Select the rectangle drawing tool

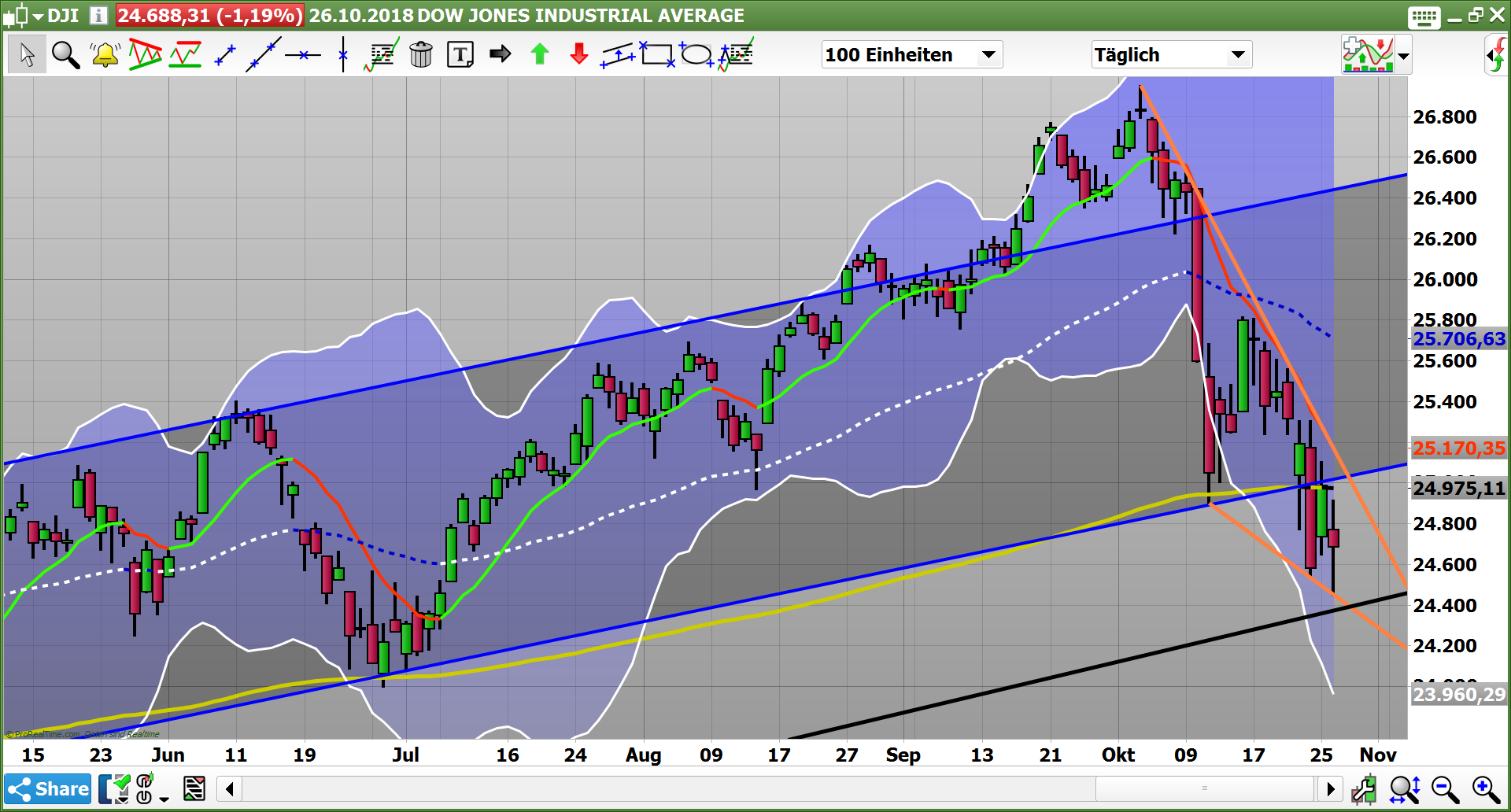tap(657, 54)
